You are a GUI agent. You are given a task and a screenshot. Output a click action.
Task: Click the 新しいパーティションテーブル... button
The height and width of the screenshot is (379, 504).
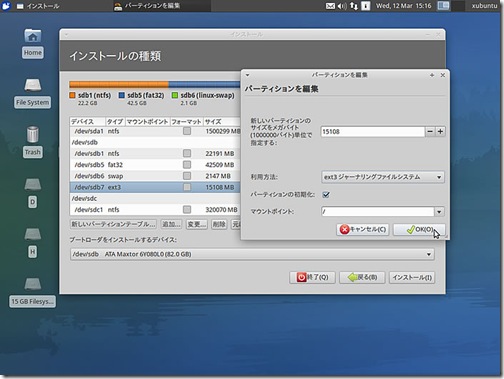click(x=113, y=224)
